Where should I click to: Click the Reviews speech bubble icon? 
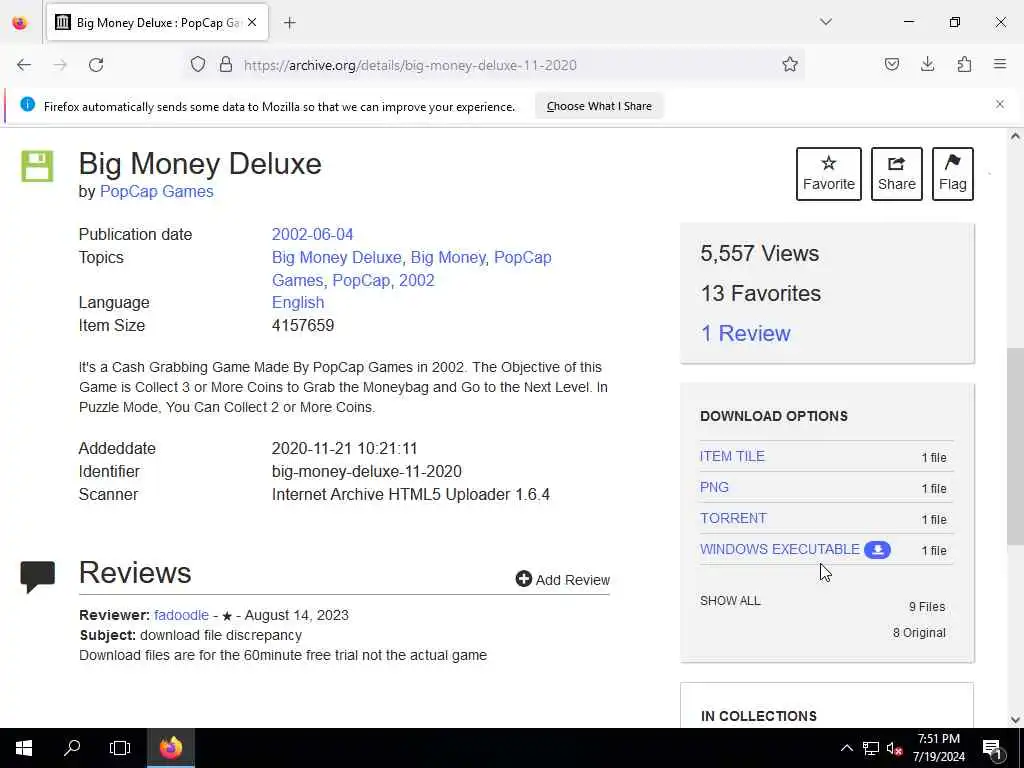click(x=38, y=577)
